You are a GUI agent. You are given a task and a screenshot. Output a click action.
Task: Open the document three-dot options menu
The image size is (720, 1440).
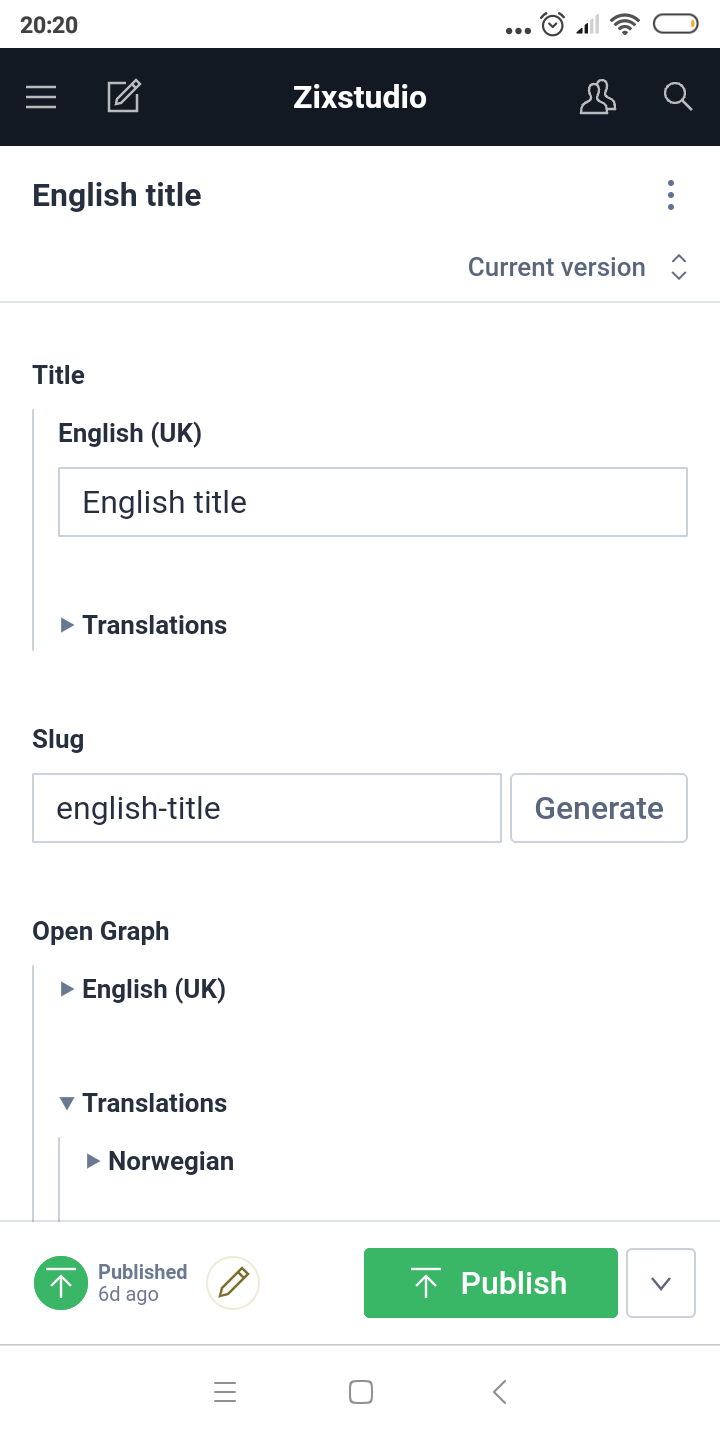[x=671, y=195]
